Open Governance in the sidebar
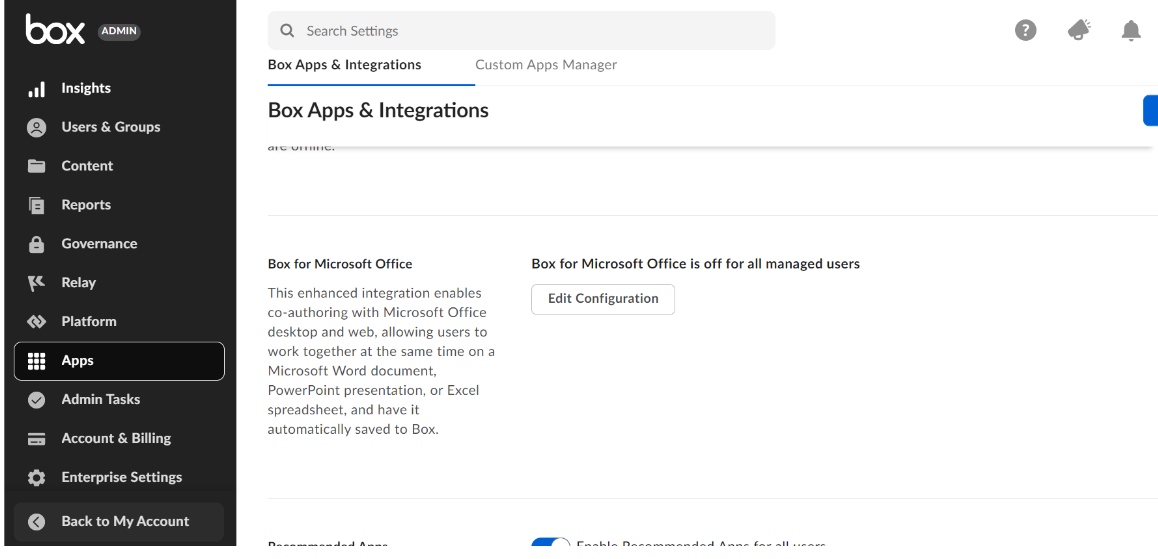Viewport: 1158px width, 559px height. click(119, 244)
